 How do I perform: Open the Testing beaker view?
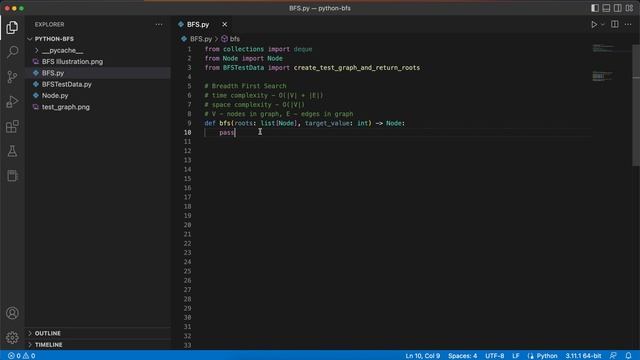tap(12, 151)
